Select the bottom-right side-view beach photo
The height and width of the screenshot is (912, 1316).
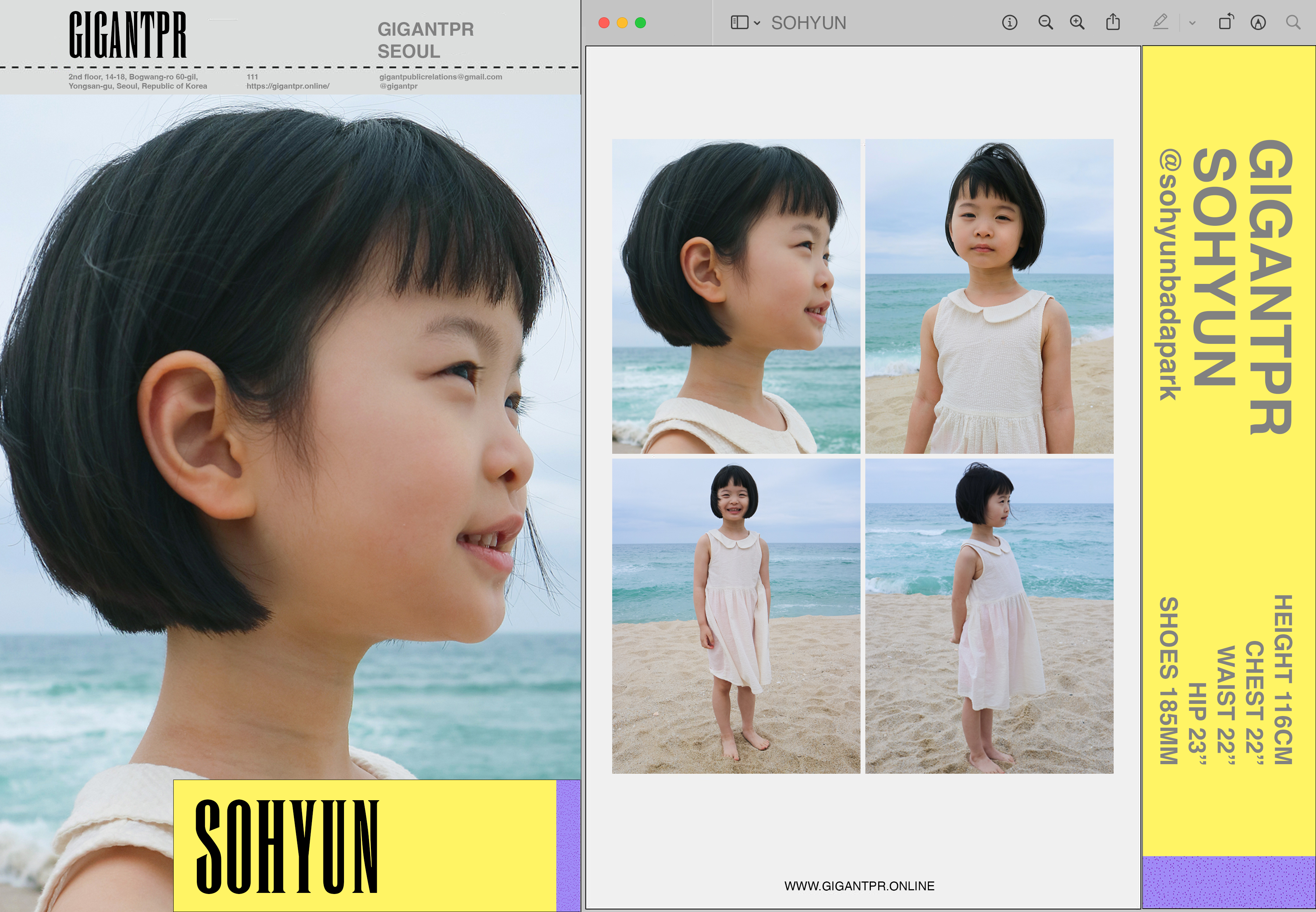click(x=989, y=616)
